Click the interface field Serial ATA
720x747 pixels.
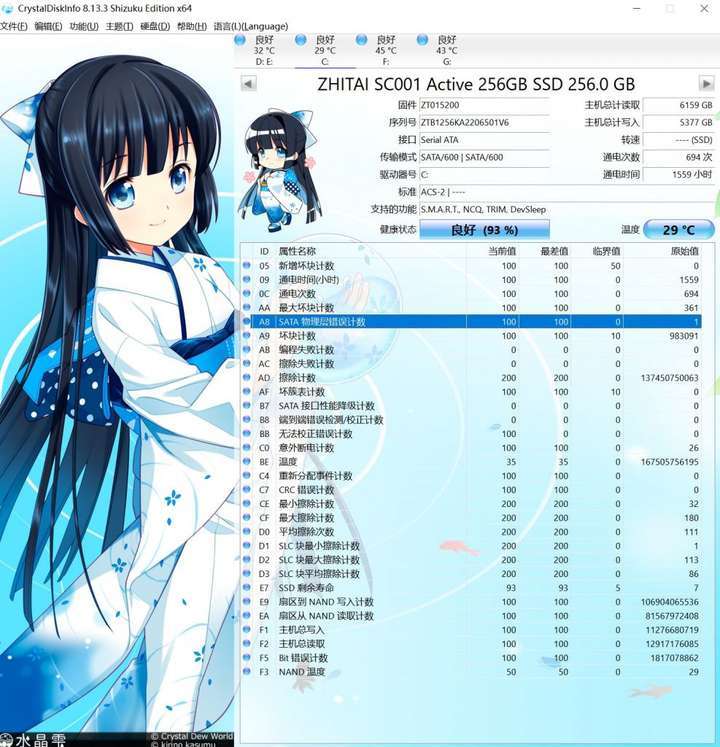pos(484,140)
